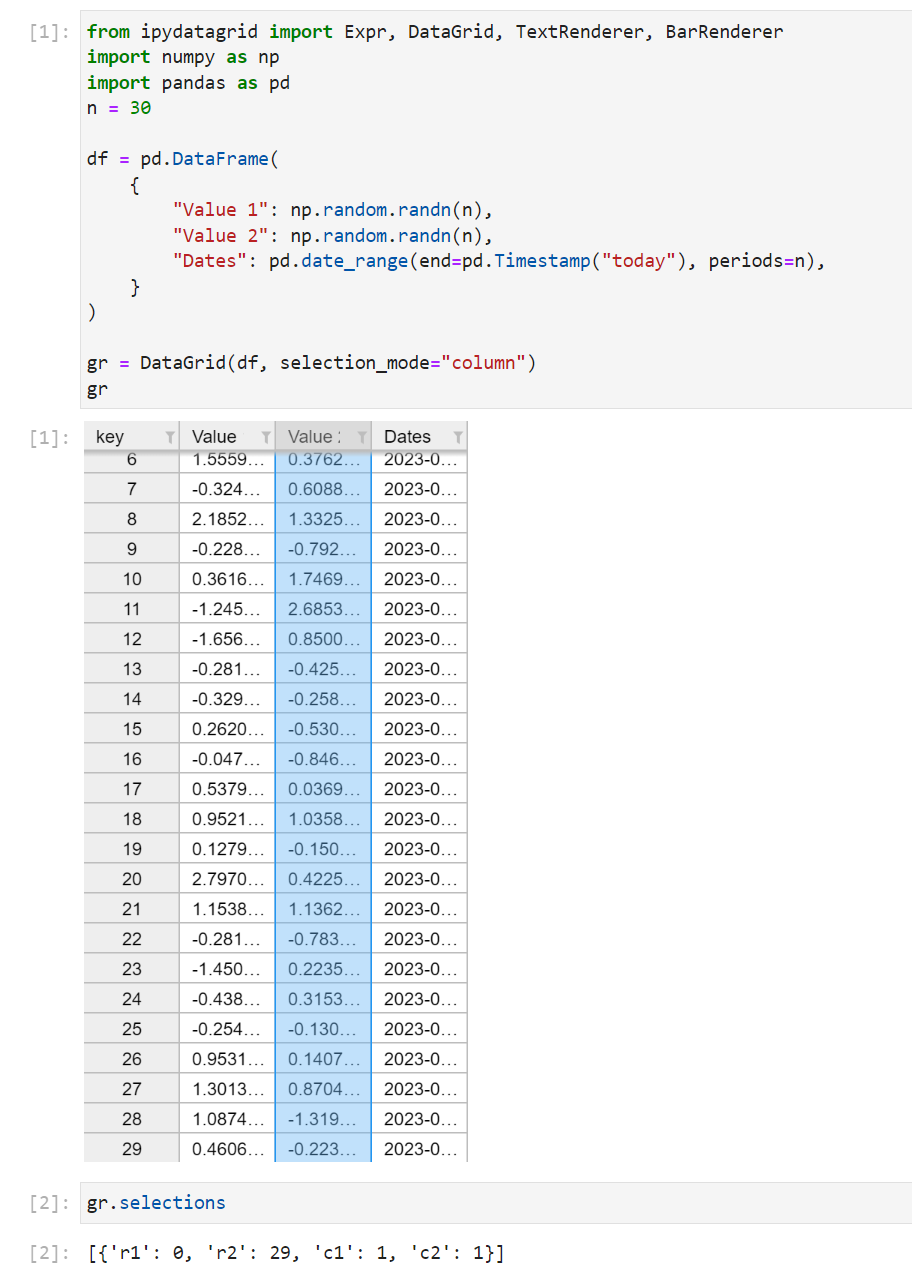Select the key column header

click(115, 436)
